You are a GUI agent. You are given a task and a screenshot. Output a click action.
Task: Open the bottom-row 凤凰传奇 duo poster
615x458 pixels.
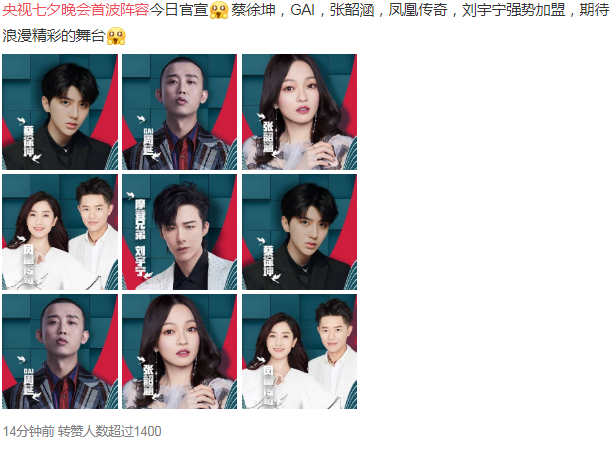click(300, 352)
